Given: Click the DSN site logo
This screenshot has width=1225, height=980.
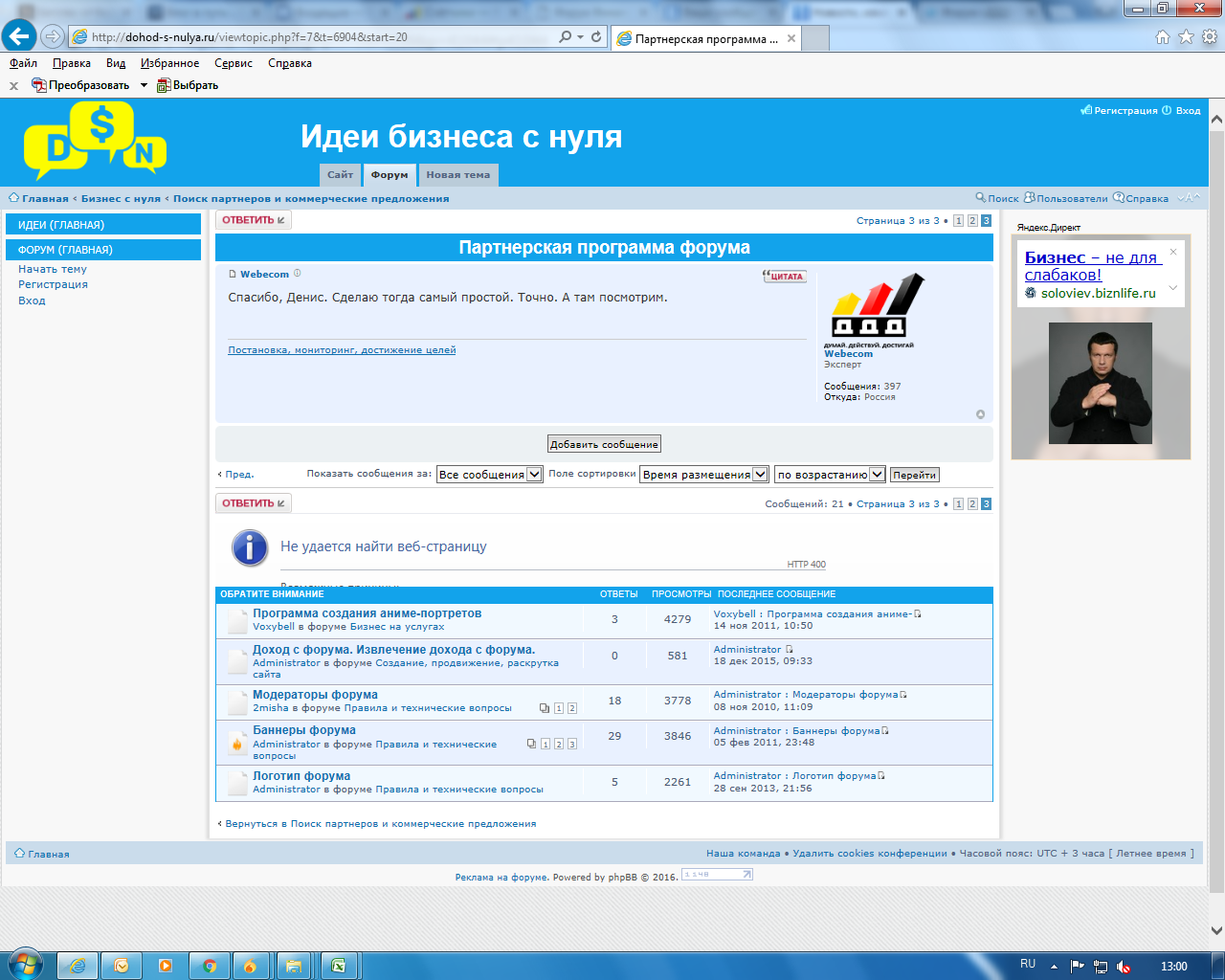Looking at the screenshot, I should point(95,142).
